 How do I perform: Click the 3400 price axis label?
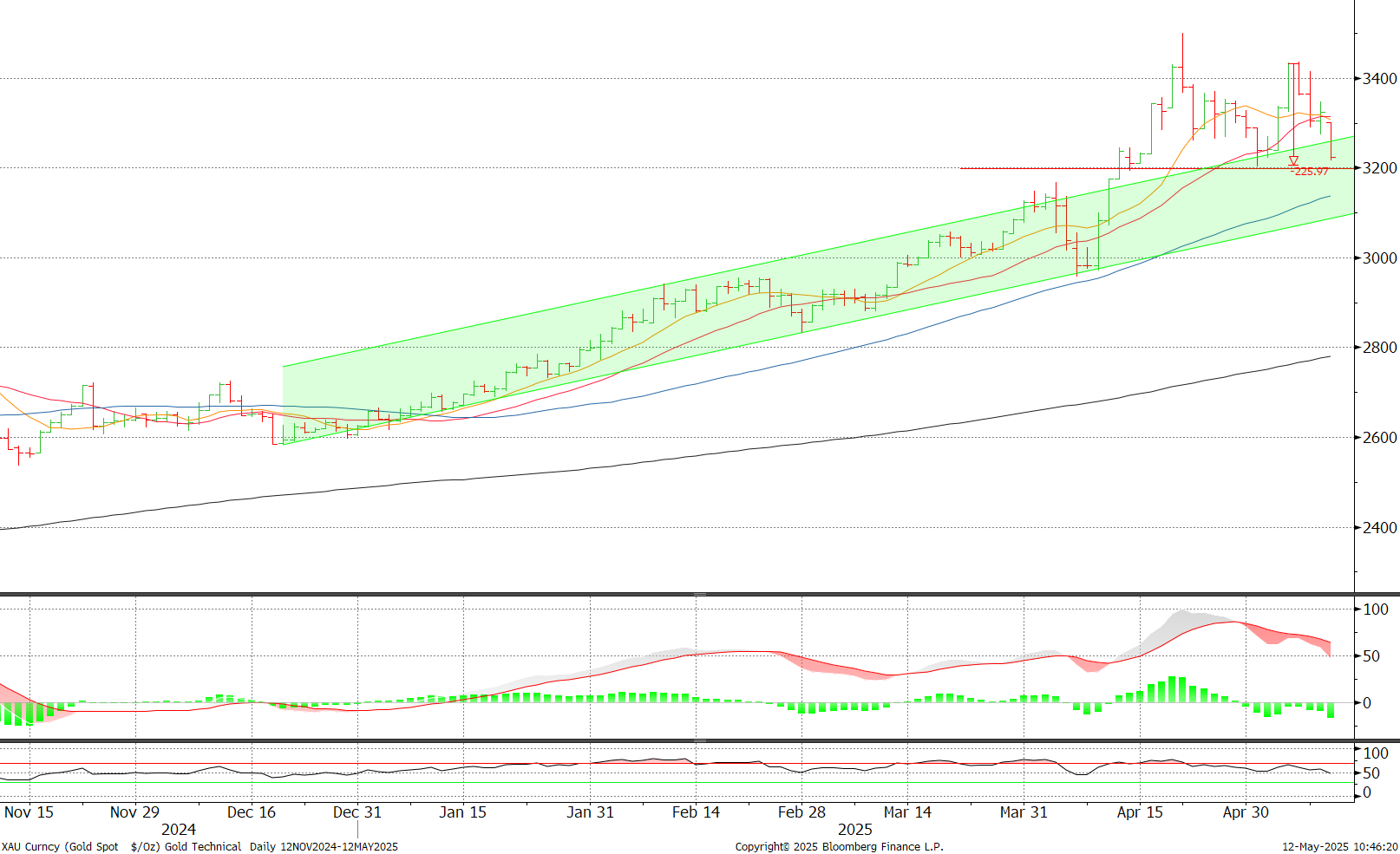pos(1380,79)
